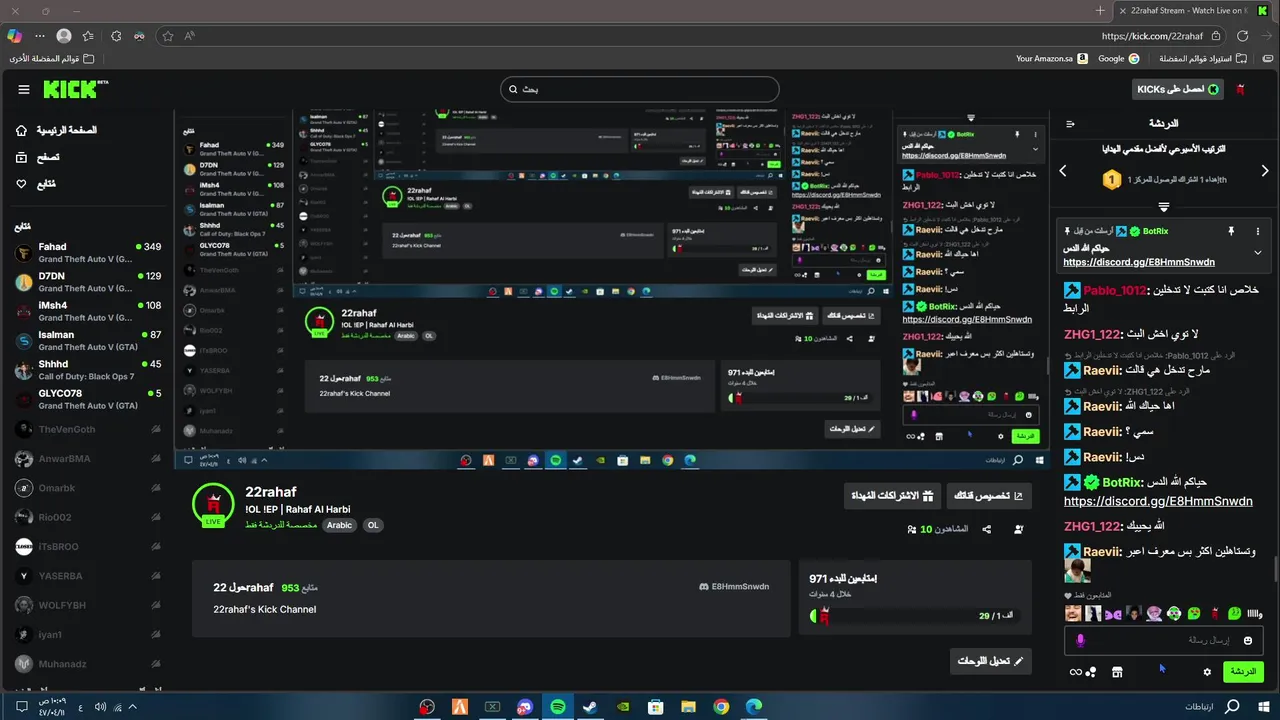Screen dimensions: 1280x720
Task: Open offline channel TheVenGoth
Action: (x=88, y=429)
